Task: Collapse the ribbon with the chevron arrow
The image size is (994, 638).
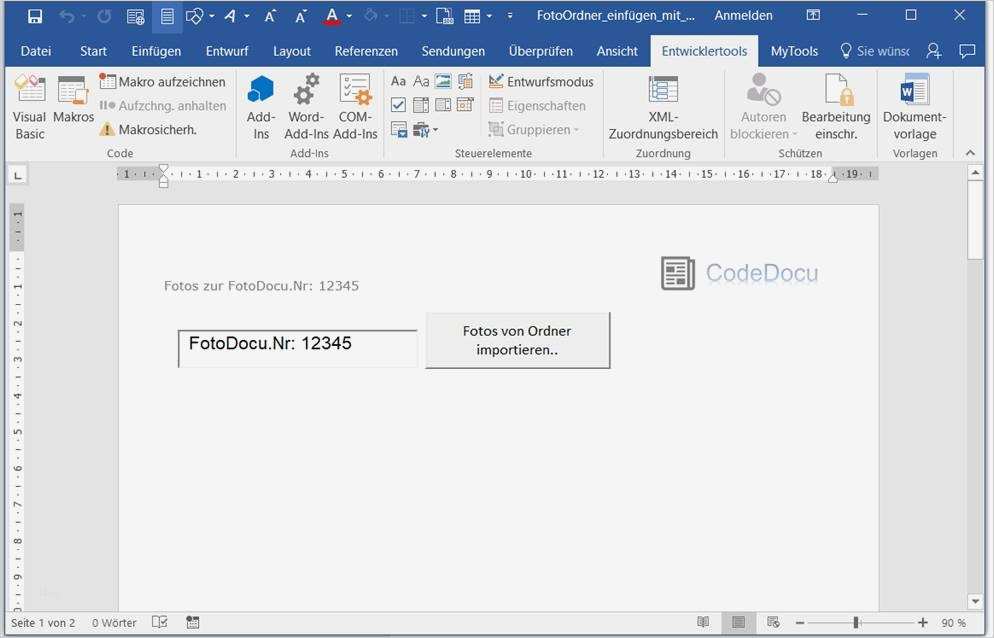Action: [970, 153]
